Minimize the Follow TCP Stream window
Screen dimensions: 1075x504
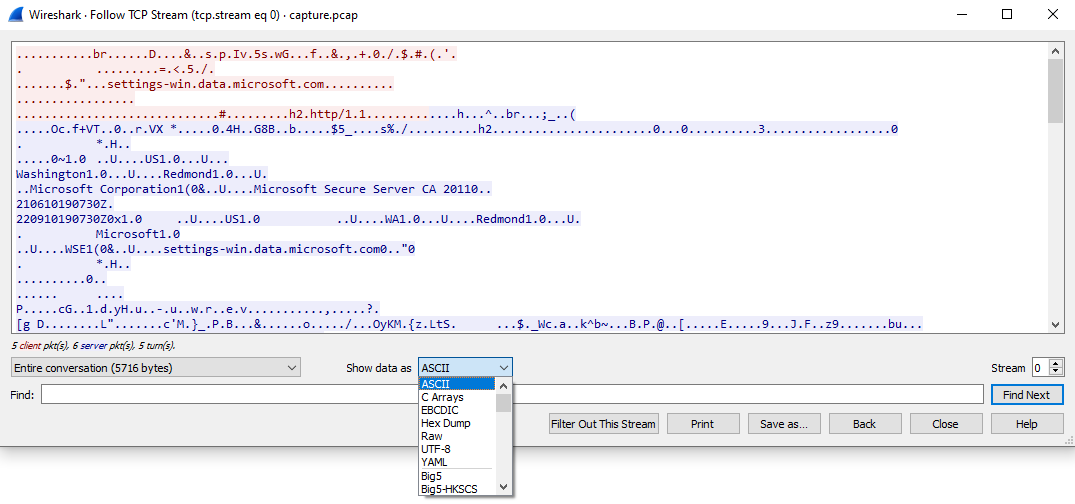point(961,14)
